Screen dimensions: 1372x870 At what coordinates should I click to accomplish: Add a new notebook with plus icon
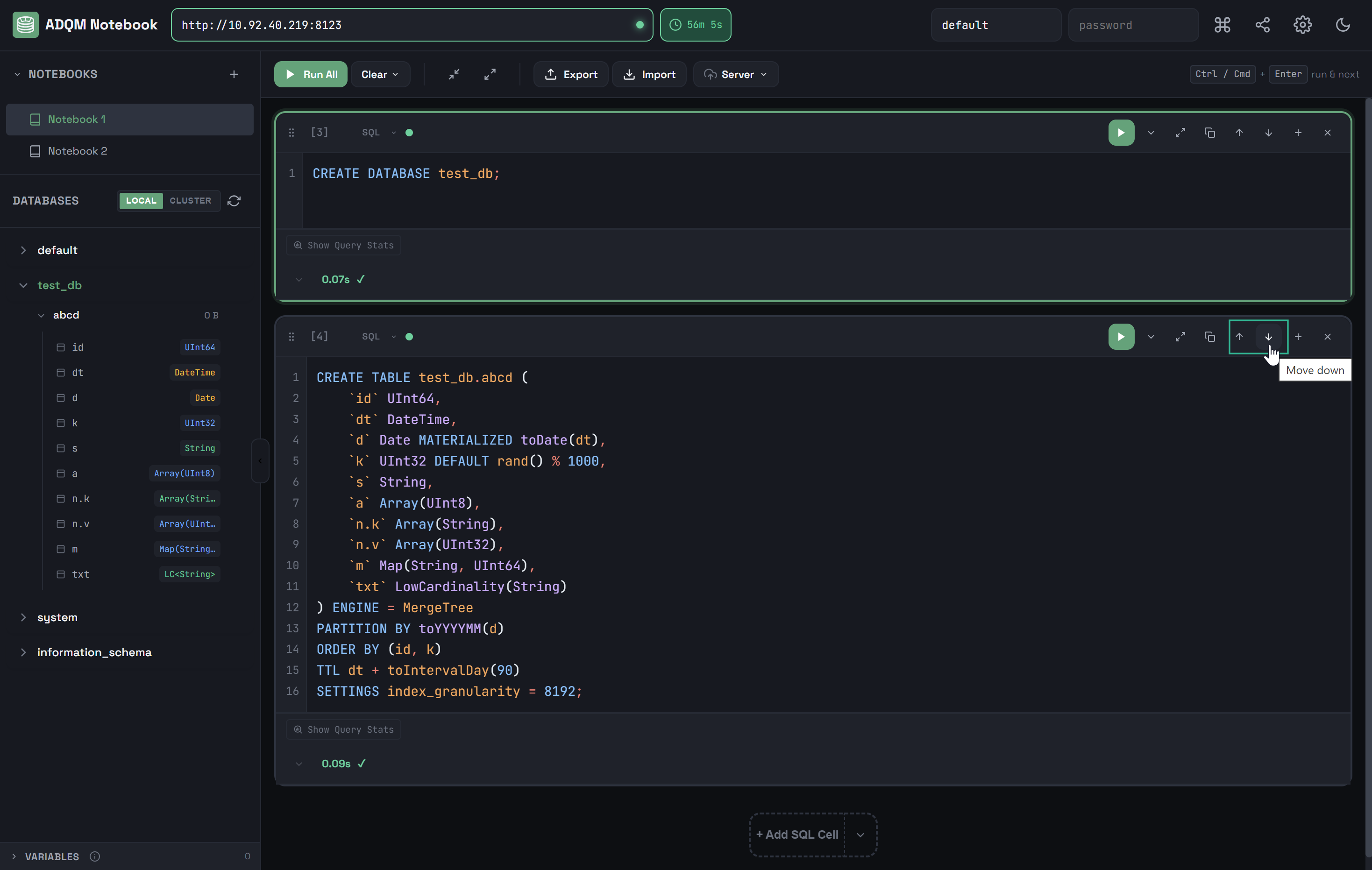234,74
